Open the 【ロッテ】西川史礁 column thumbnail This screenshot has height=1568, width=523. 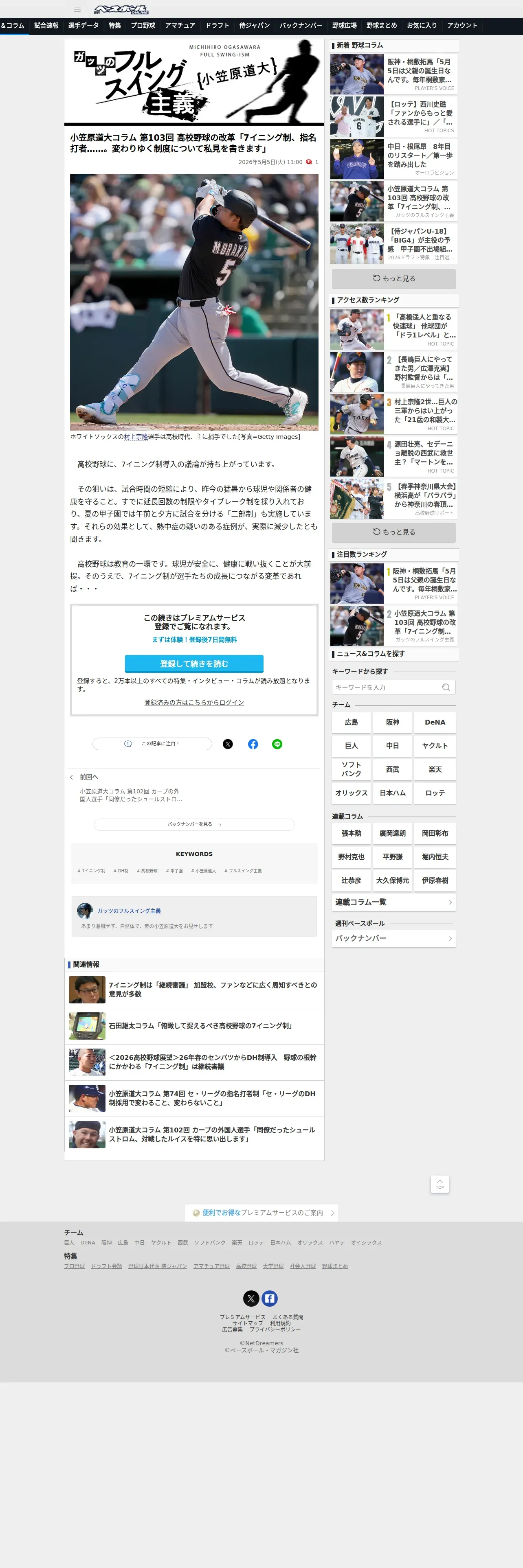[357, 116]
